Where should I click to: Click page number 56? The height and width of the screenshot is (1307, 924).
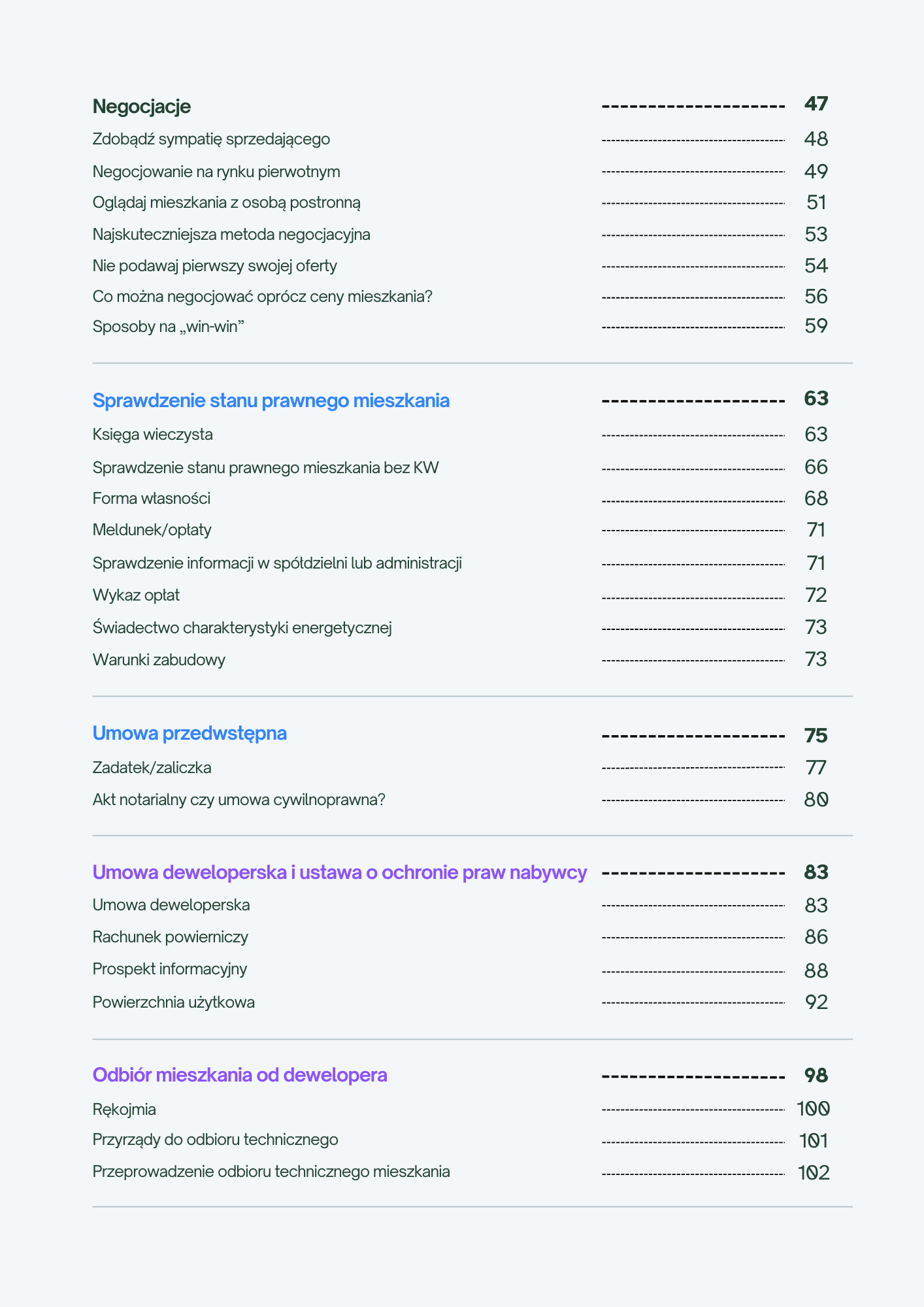[816, 297]
